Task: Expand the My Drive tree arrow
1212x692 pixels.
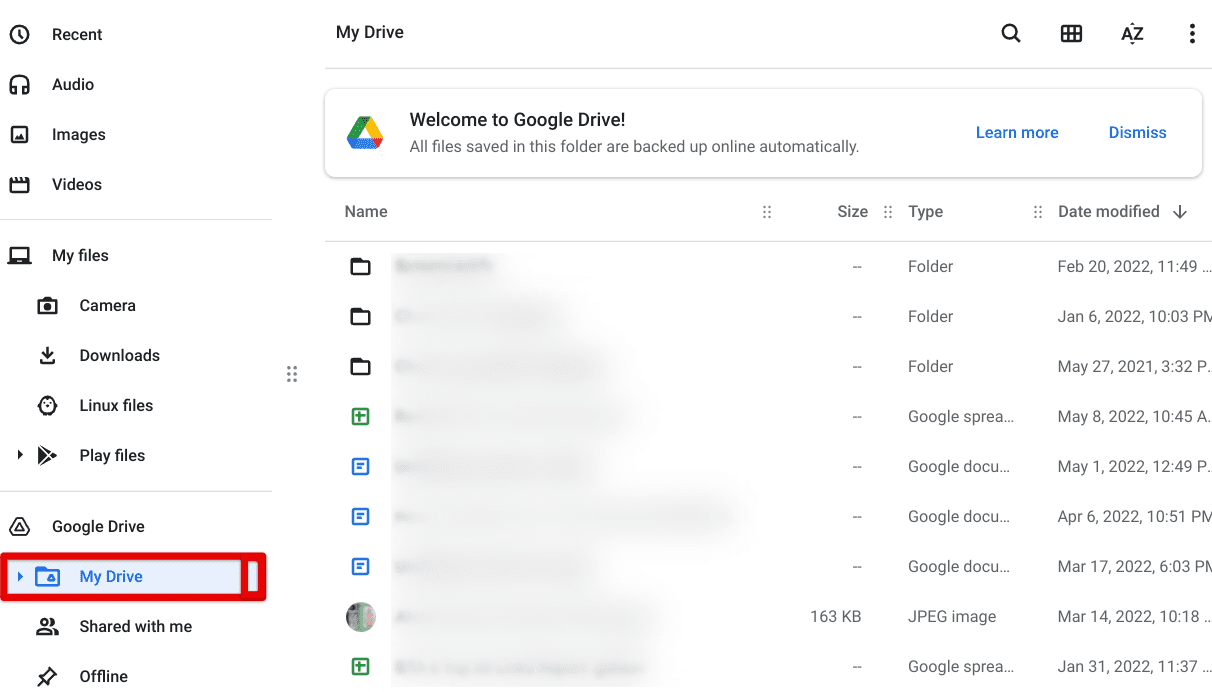Action: pyautogui.click(x=19, y=576)
